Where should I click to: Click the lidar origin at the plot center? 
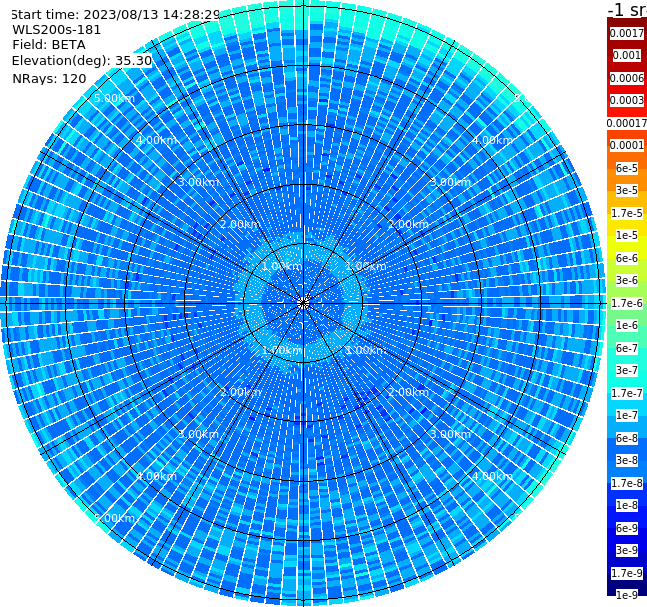pos(303,303)
